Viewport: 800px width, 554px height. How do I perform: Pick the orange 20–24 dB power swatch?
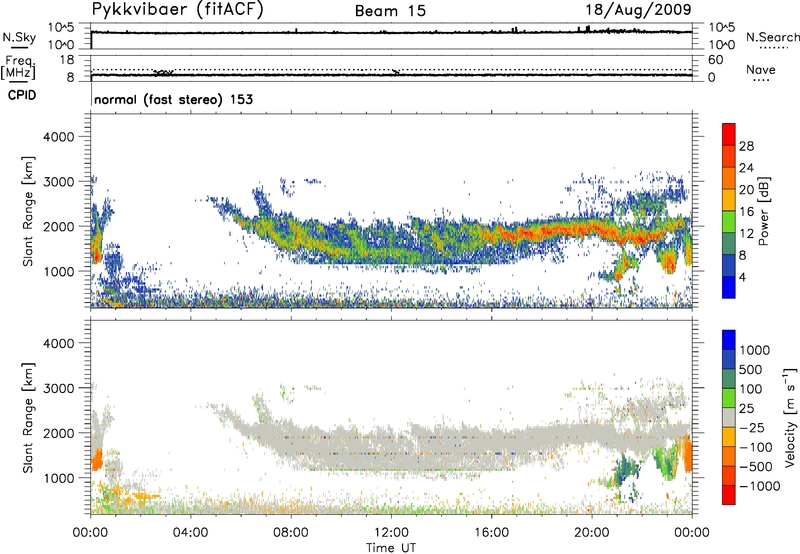729,178
